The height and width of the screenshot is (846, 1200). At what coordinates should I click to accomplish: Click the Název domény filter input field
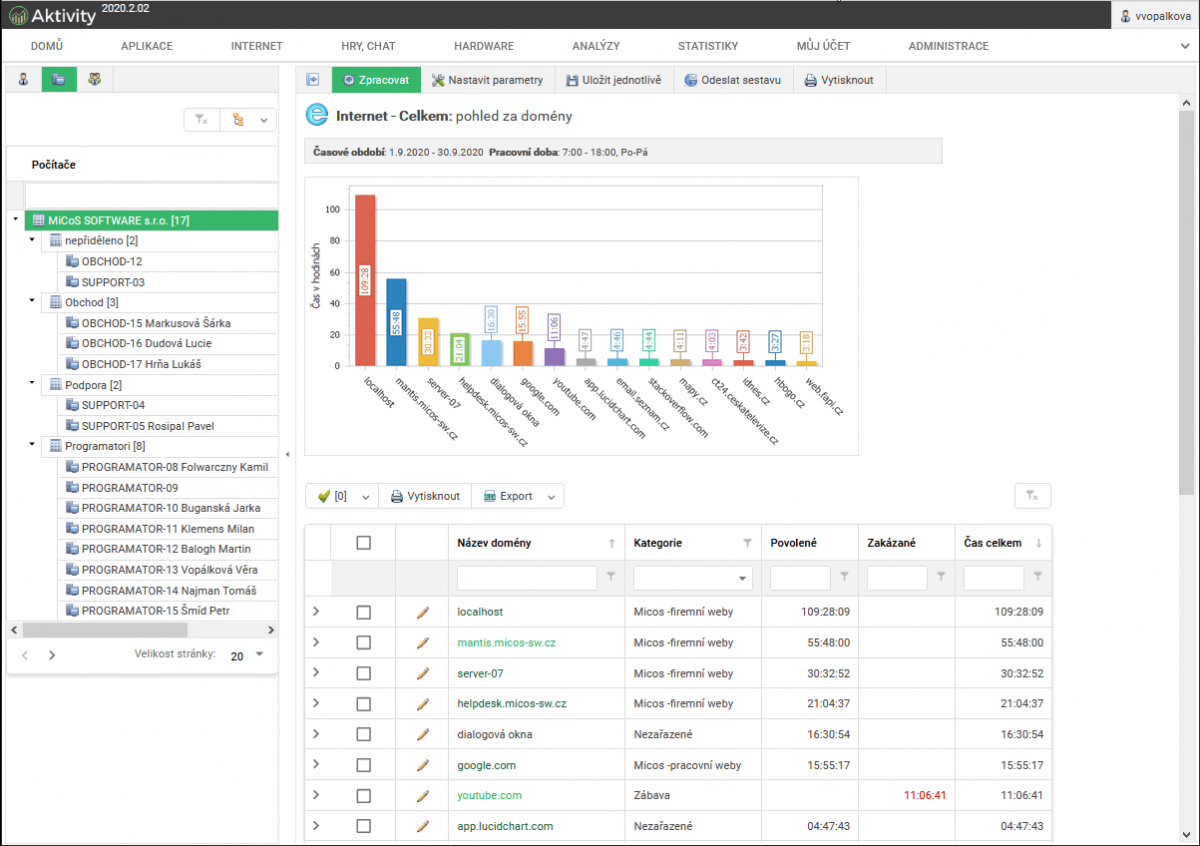coord(527,578)
